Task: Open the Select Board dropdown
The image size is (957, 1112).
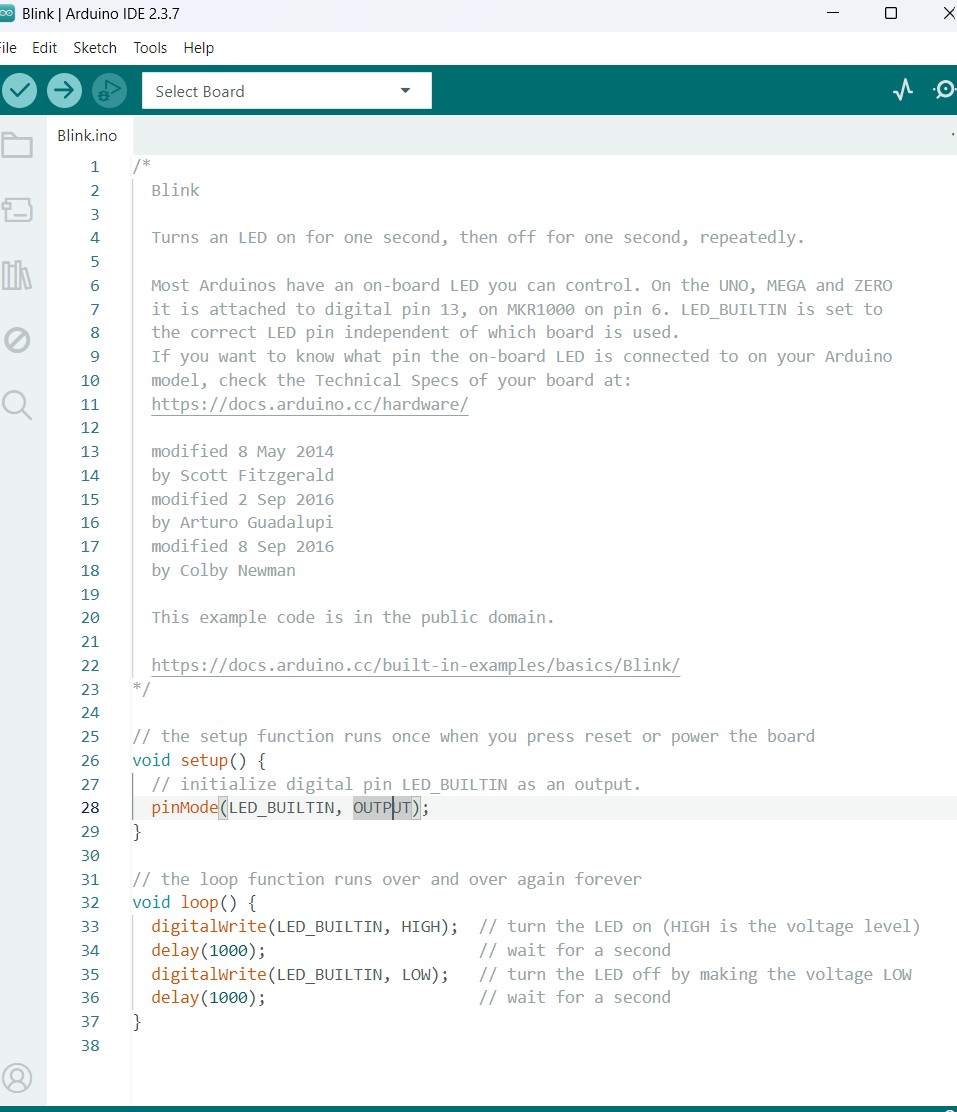Action: coord(287,91)
